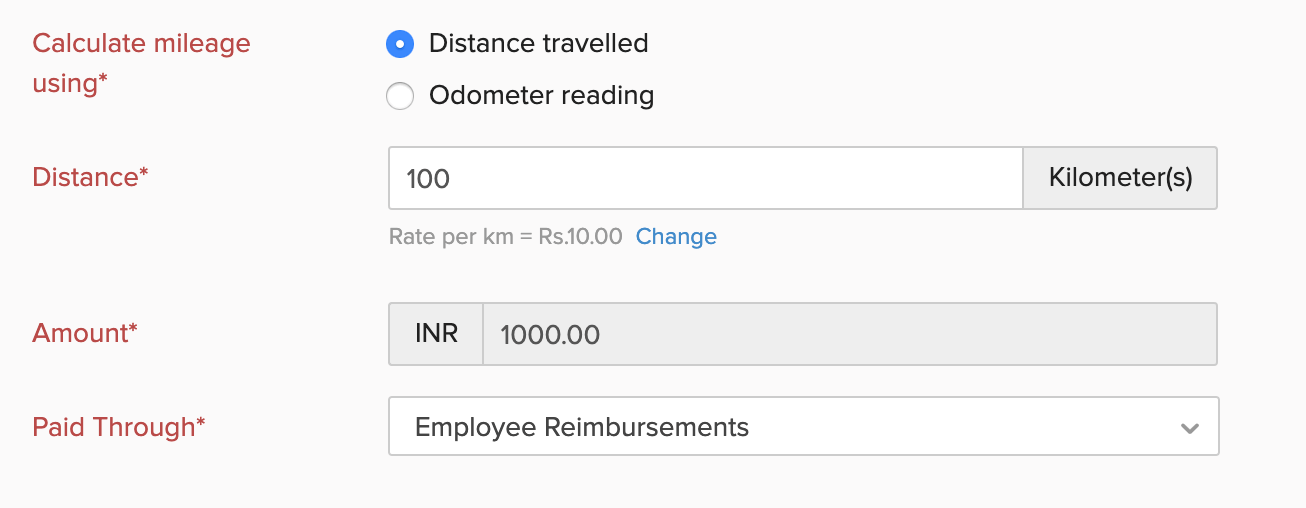Viewport: 1306px width, 508px height.
Task: Focus the Distance input containing 100
Action: click(x=705, y=179)
